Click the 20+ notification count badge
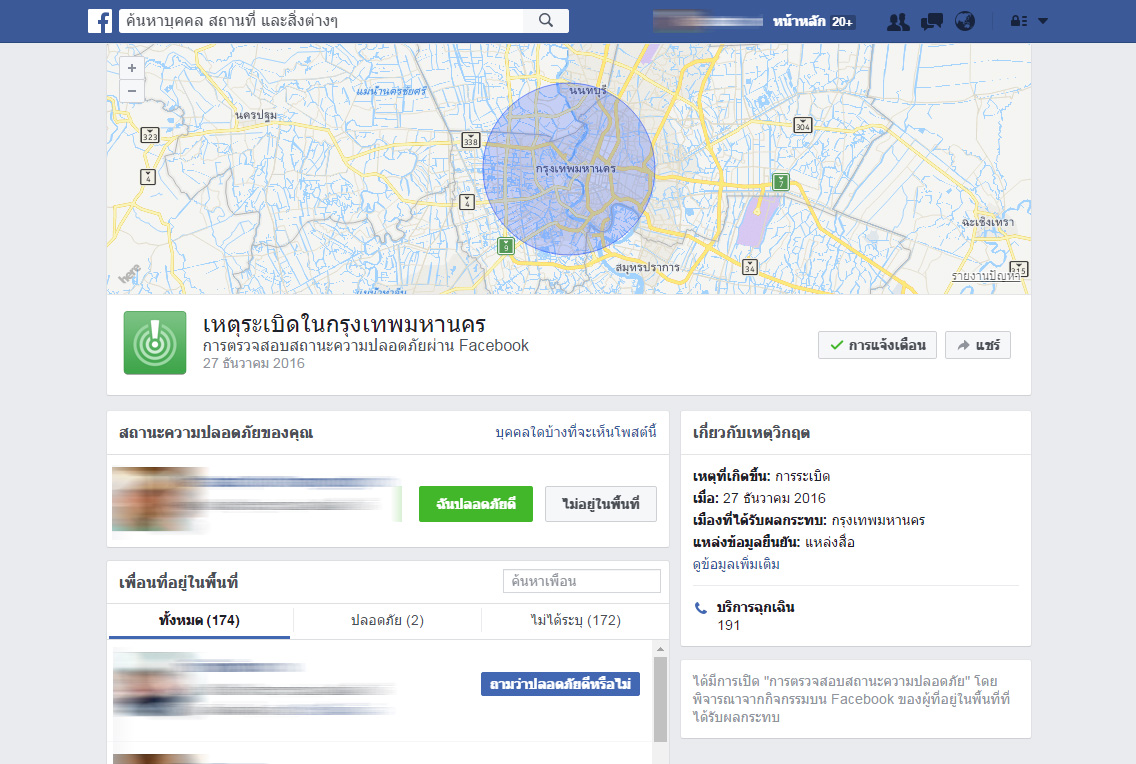The height and width of the screenshot is (764, 1136). coord(842,22)
